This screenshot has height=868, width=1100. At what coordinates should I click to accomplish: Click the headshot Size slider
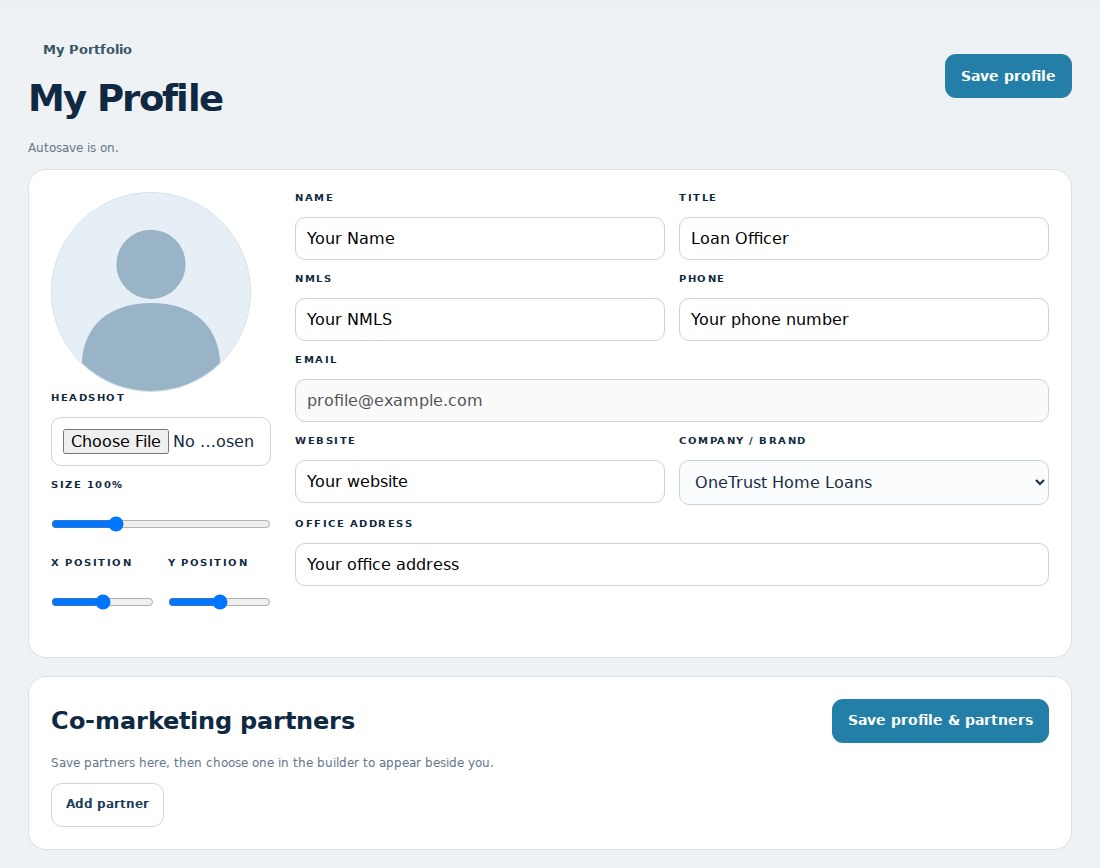(x=161, y=524)
